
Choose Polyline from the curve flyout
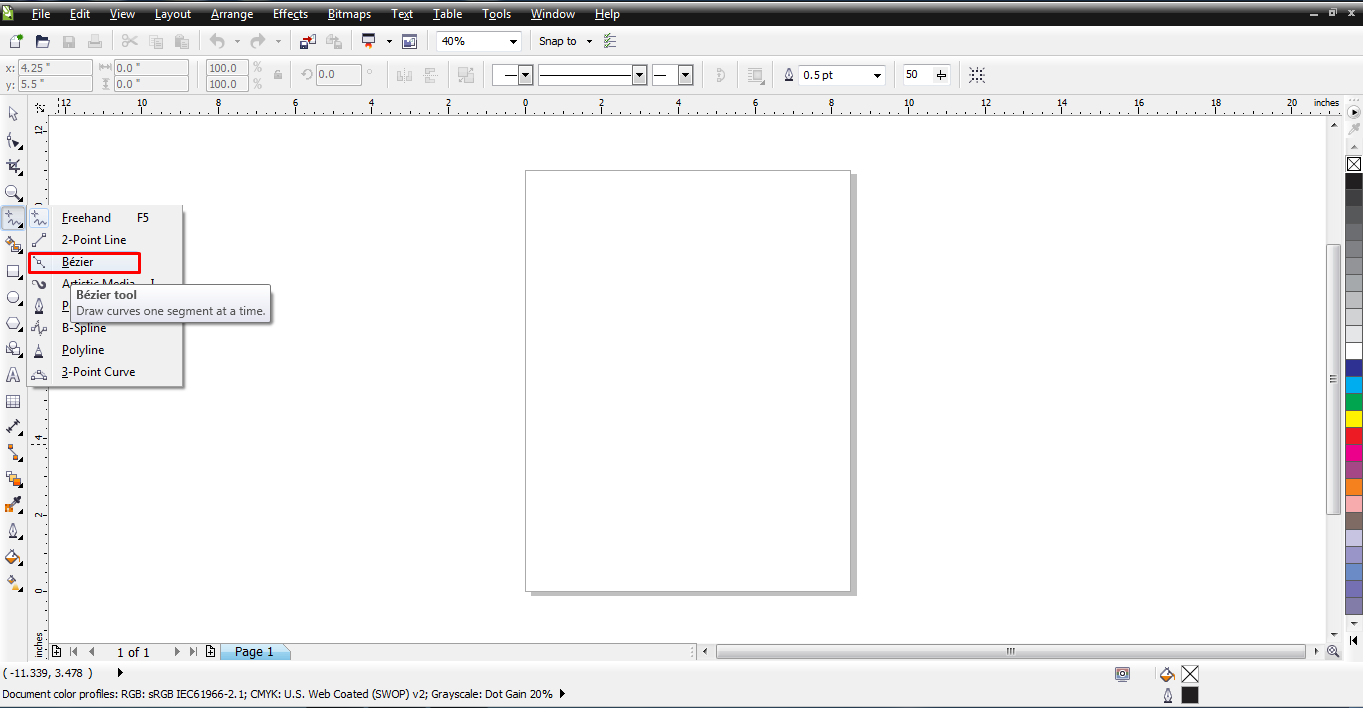pos(106,350)
